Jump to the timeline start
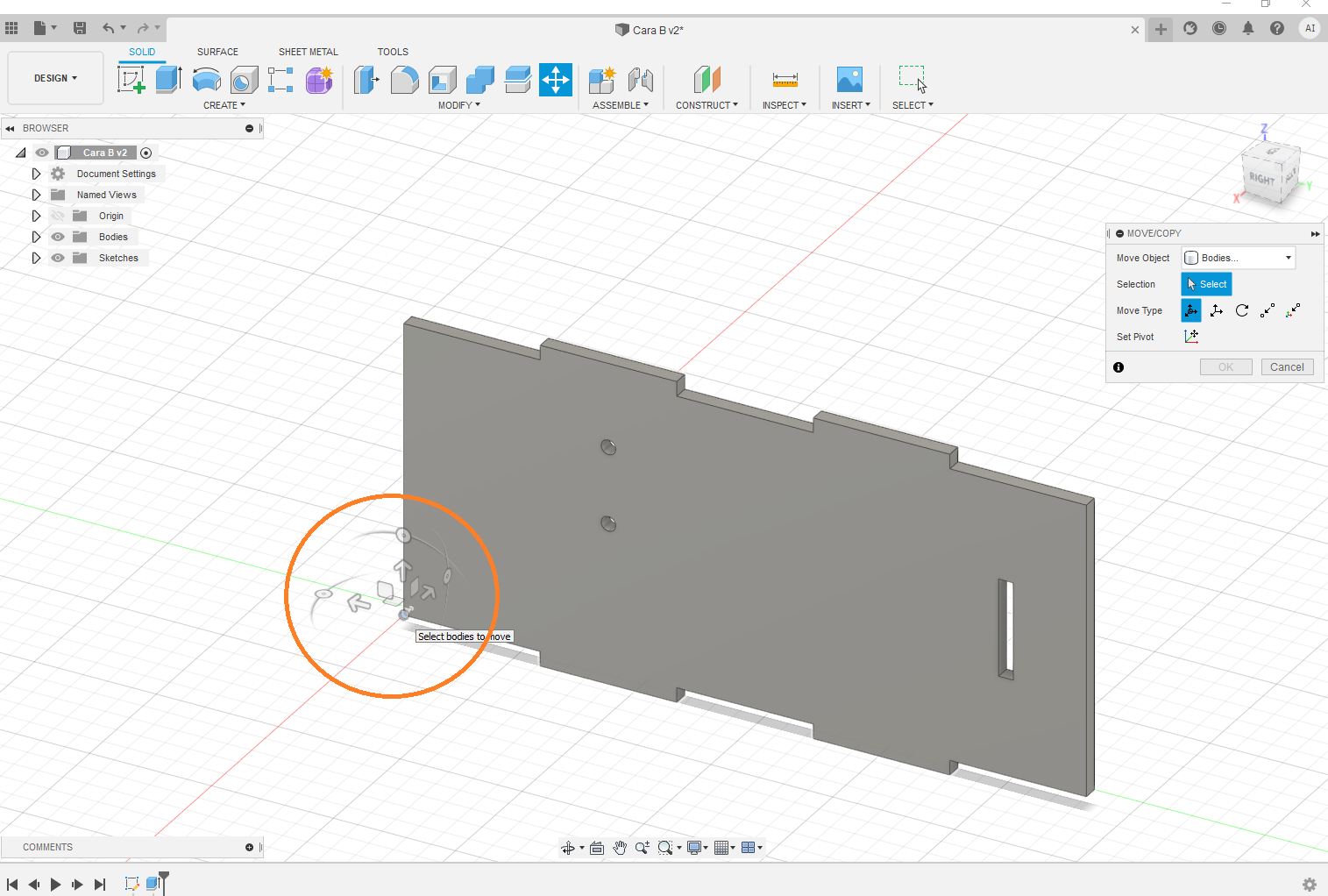1328x896 pixels. 12,885
